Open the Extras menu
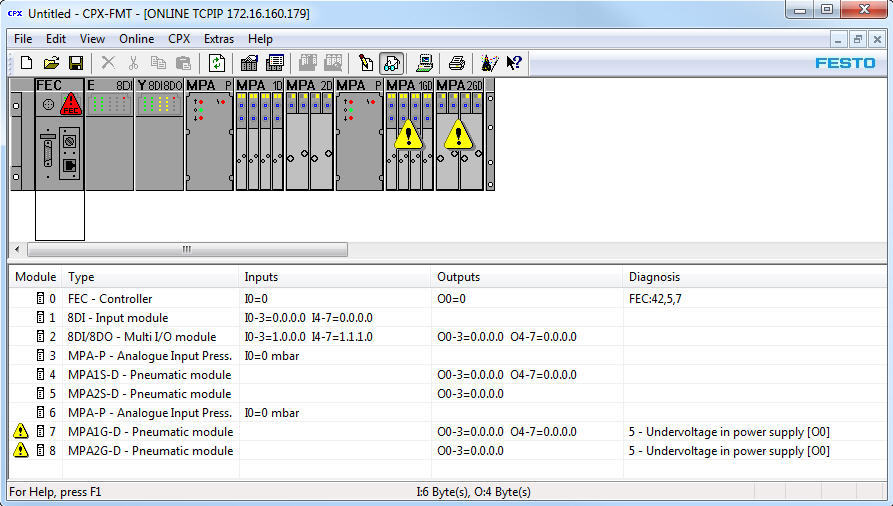Image resolution: width=893 pixels, height=506 pixels. pyautogui.click(x=219, y=39)
